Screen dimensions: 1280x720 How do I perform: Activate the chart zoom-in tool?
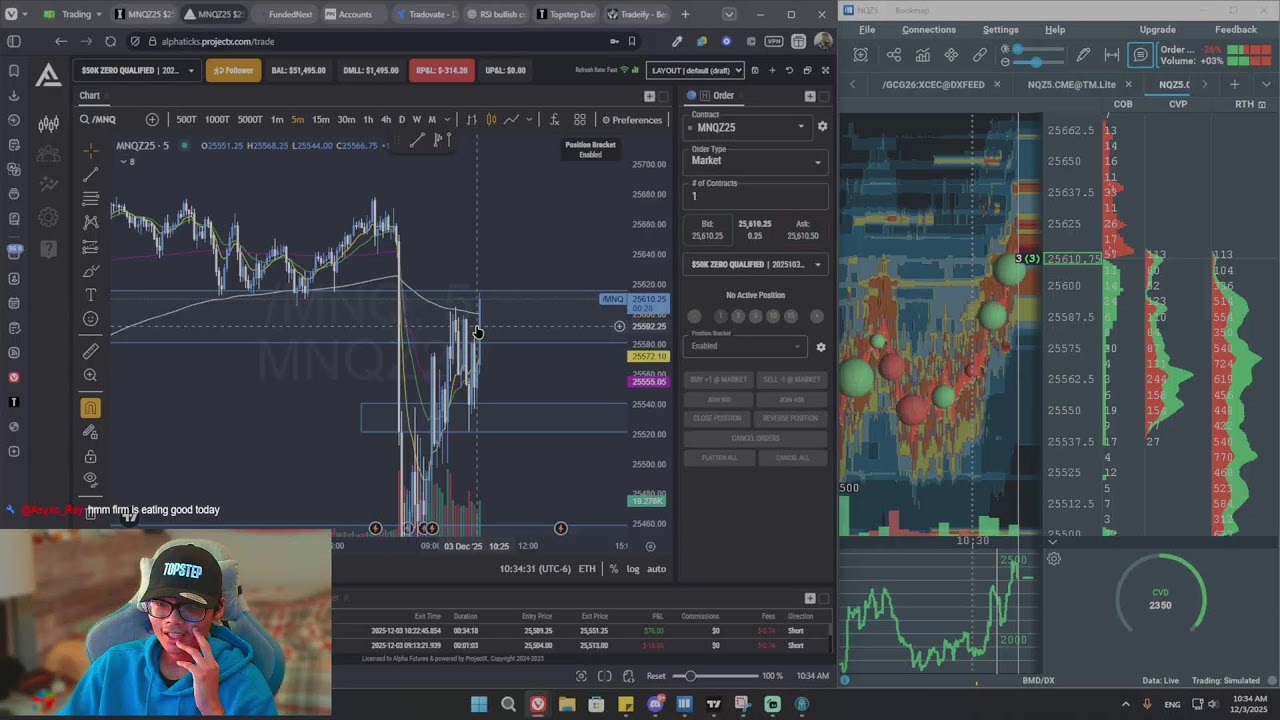coord(91,375)
